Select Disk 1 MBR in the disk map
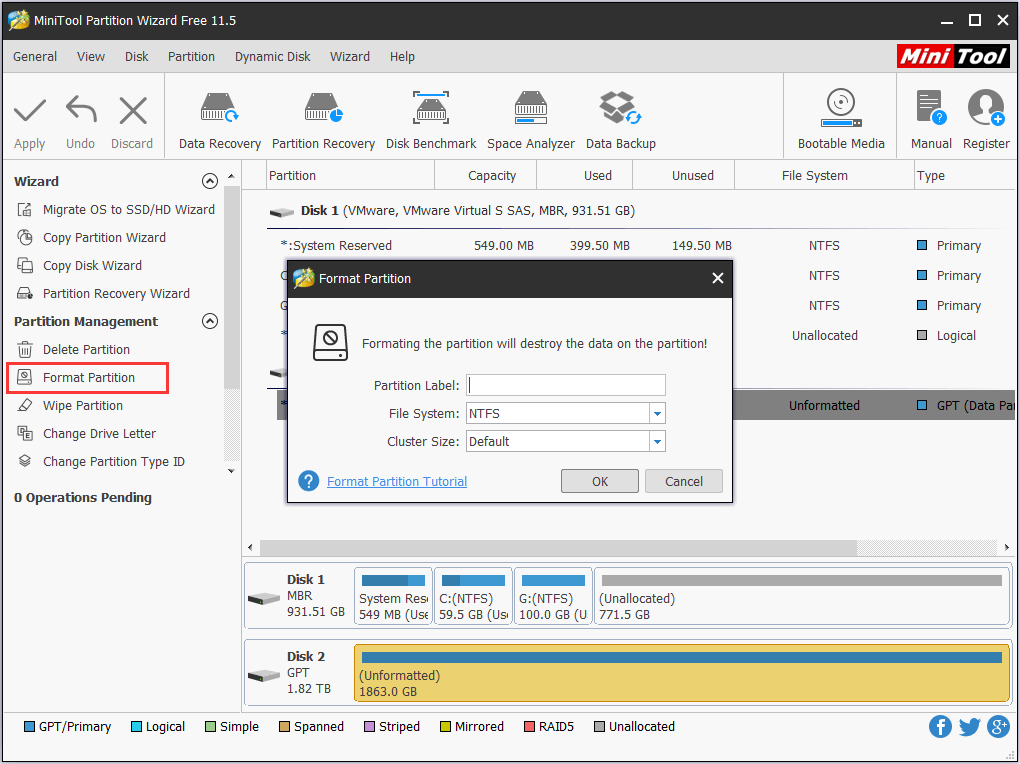 tap(298, 596)
